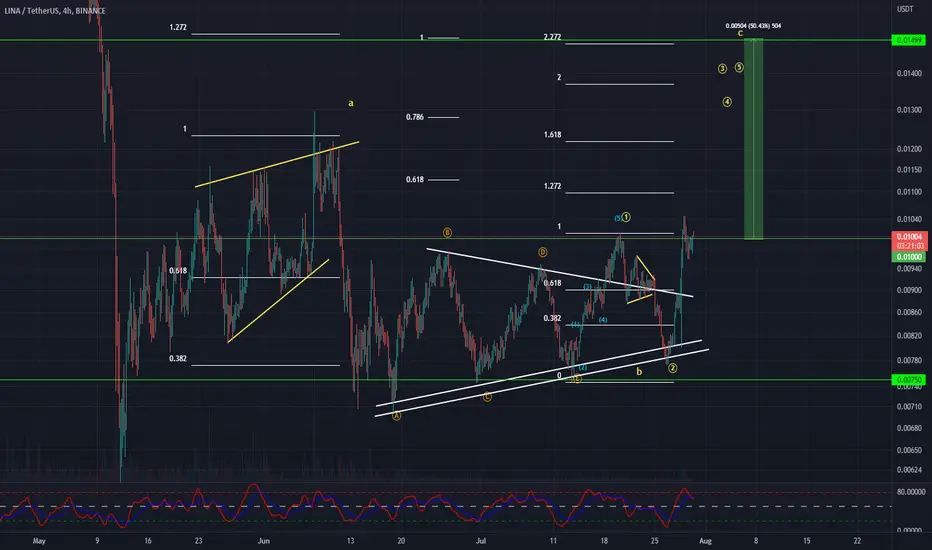Click the USDT currency label on price axis

(x=905, y=9)
